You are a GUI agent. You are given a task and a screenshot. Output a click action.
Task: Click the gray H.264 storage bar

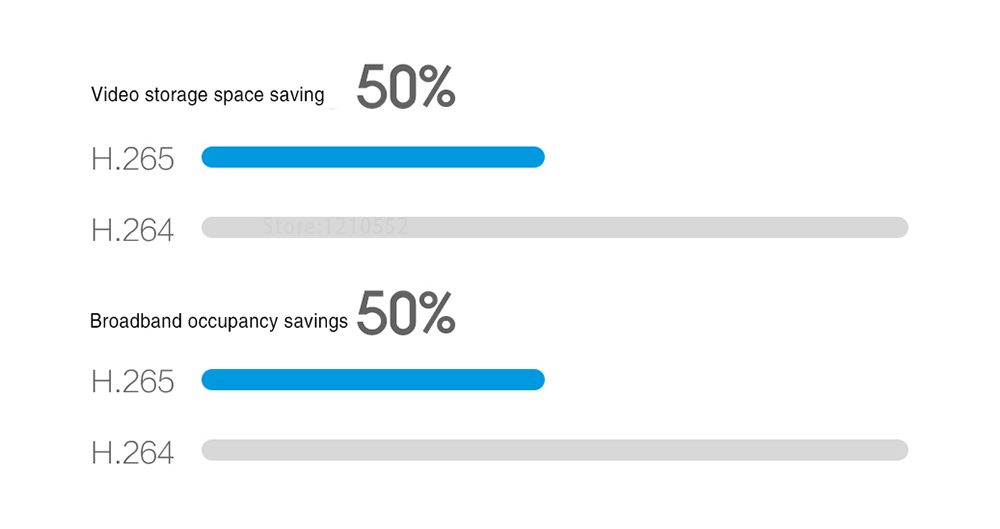point(555,227)
